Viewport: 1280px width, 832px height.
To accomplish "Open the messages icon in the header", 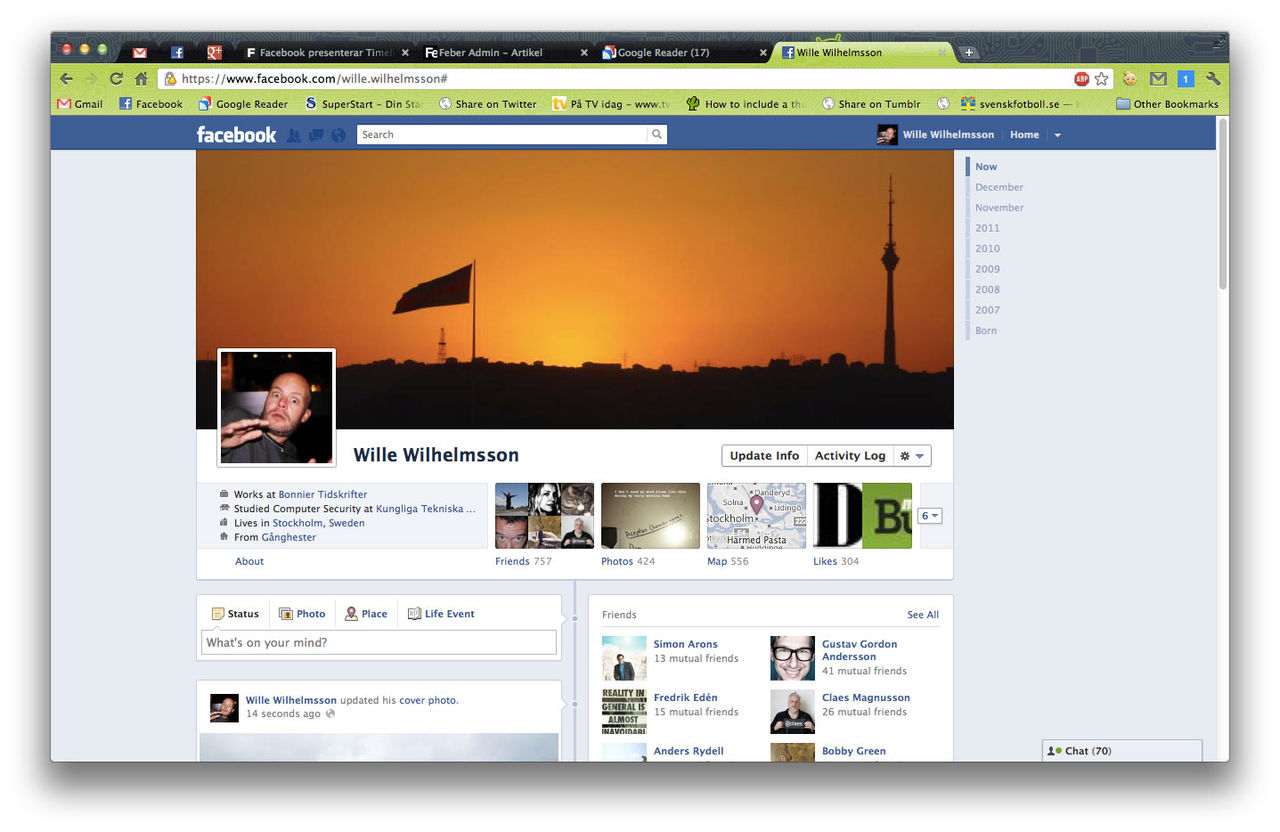I will click(315, 134).
